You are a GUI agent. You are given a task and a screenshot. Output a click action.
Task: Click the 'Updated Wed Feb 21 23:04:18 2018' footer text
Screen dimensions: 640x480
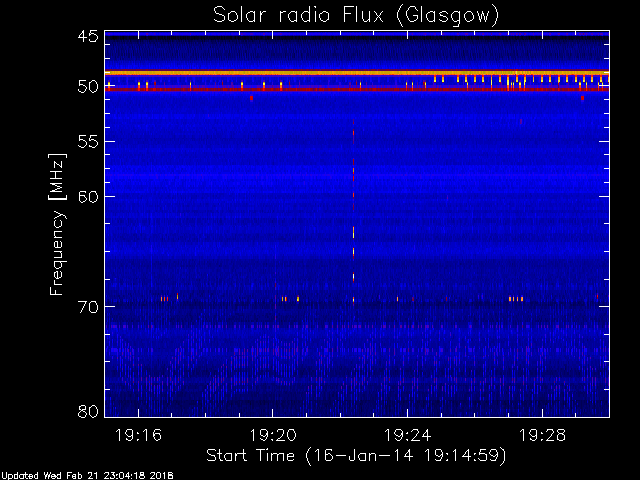tap(87, 476)
